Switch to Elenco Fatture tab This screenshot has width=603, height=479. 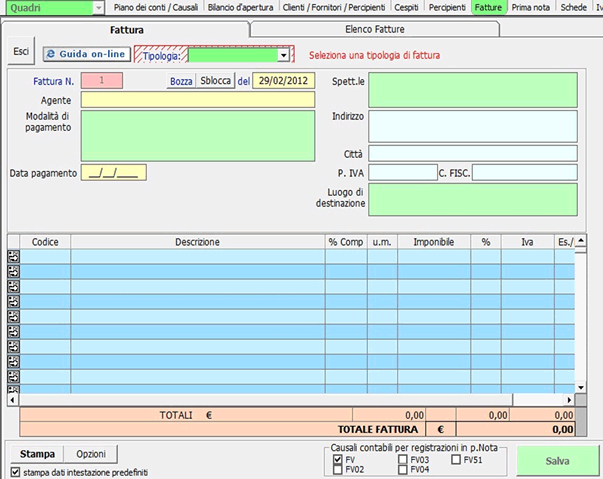click(x=375, y=29)
